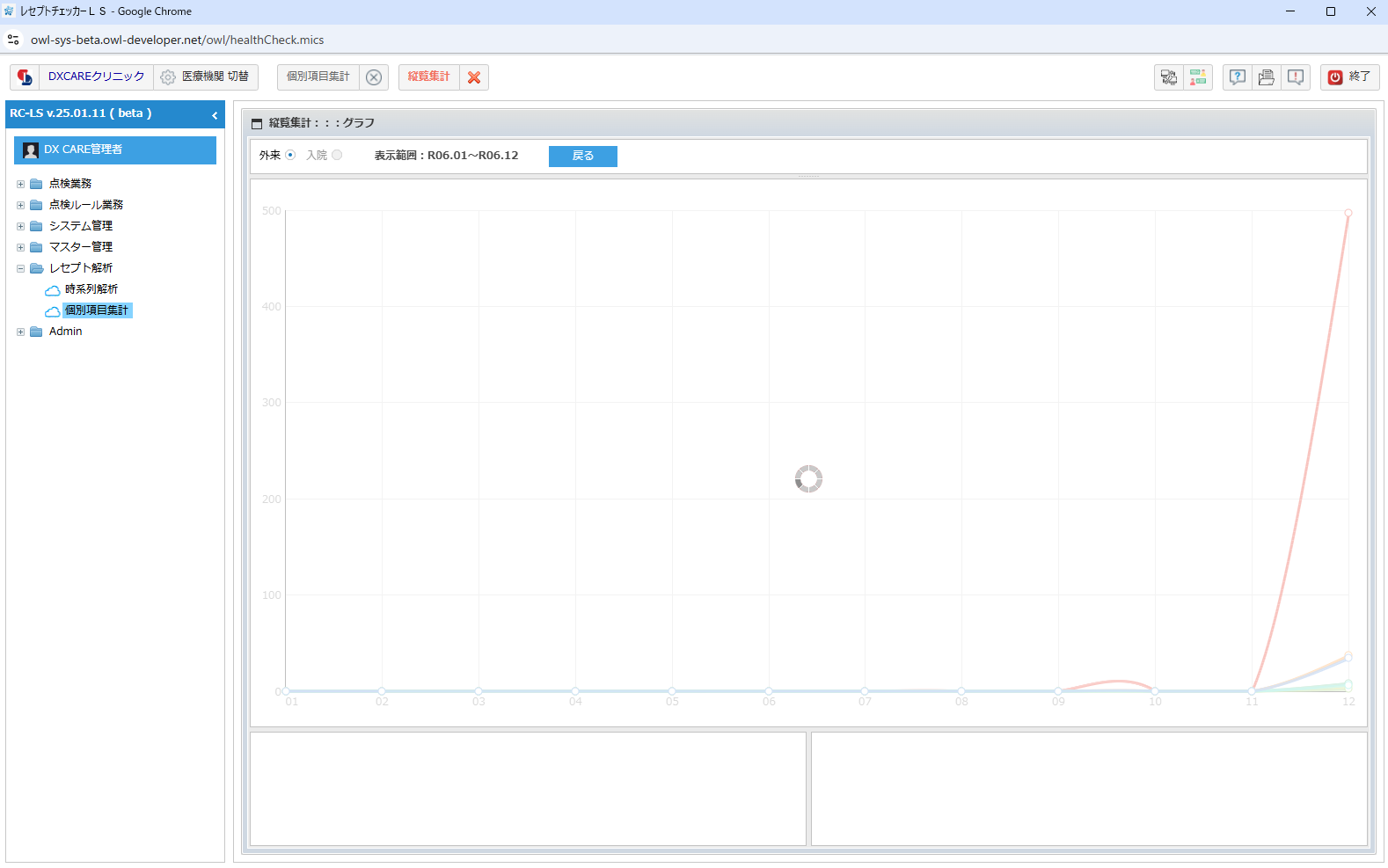Click the DX CARE管理者 user avatar icon
The height and width of the screenshot is (868, 1388).
[31, 150]
